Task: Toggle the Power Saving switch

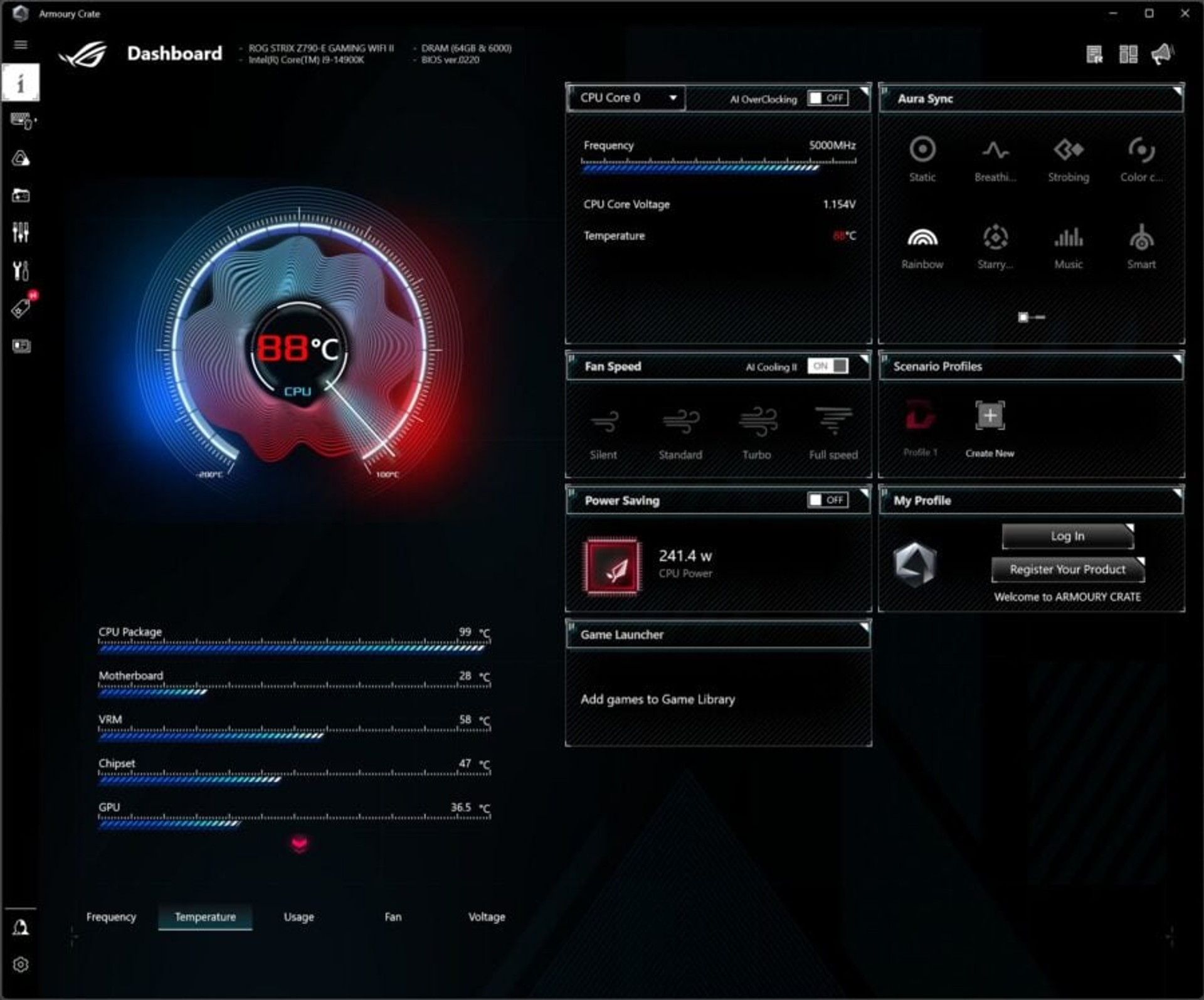Action: click(x=828, y=499)
